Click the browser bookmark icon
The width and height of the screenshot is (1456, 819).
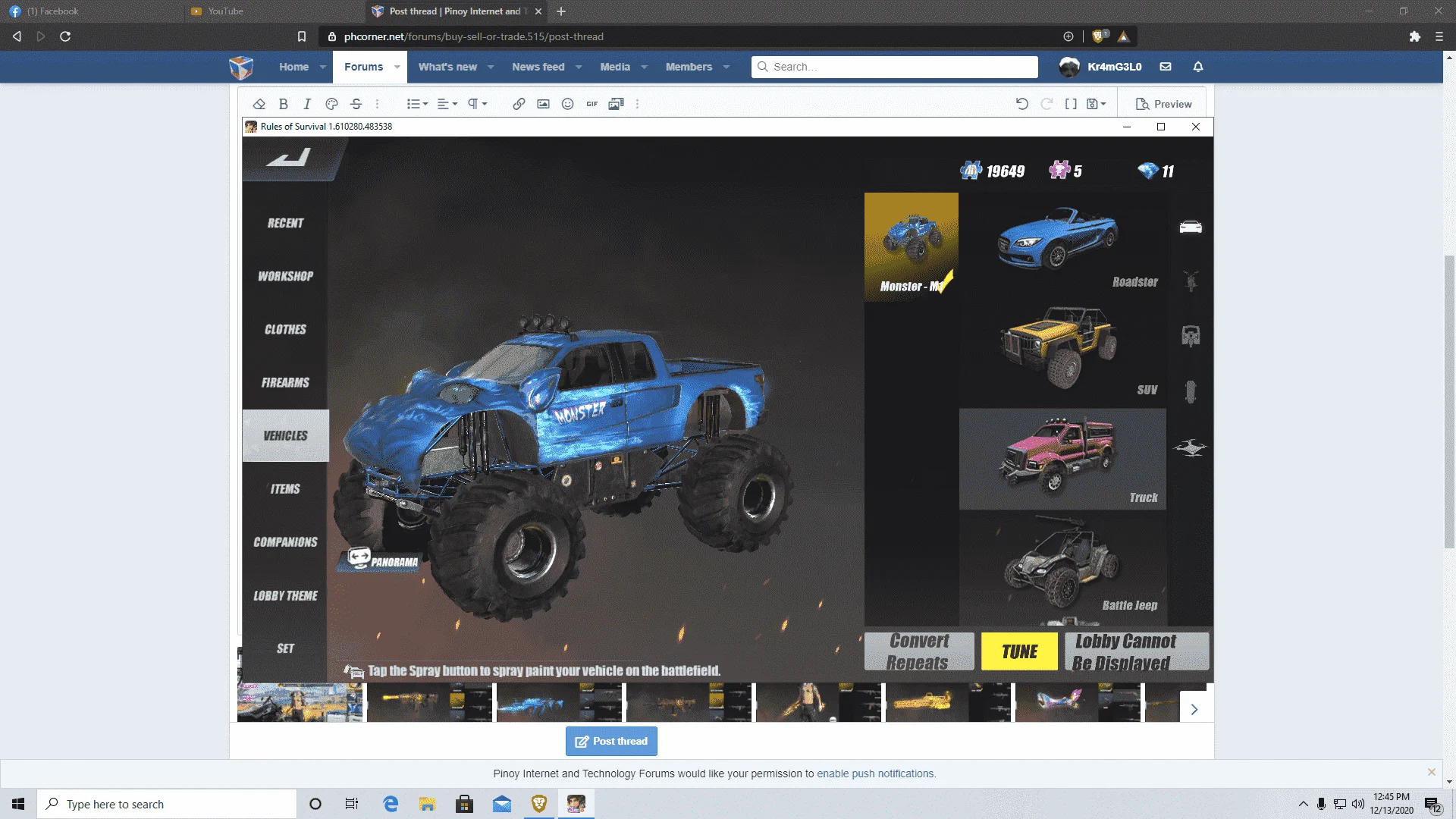pyautogui.click(x=302, y=36)
